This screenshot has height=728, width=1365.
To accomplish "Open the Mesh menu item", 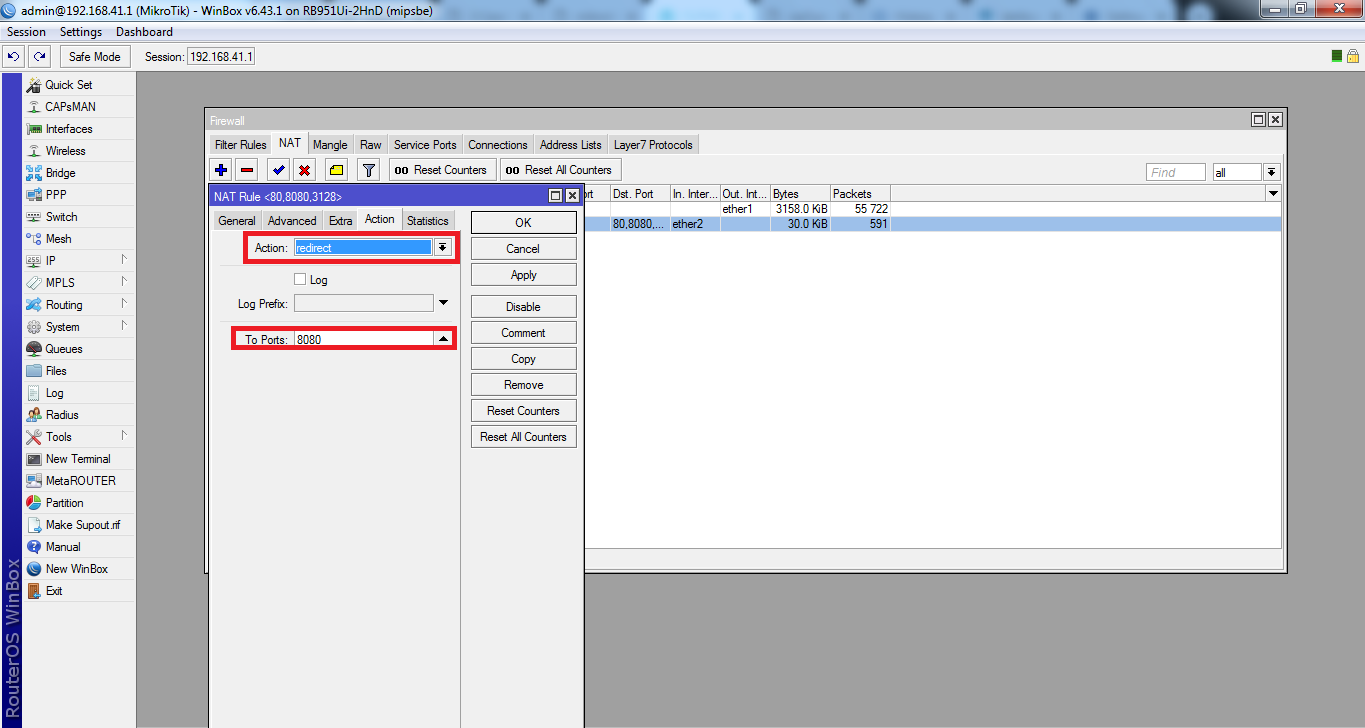I will 58,239.
